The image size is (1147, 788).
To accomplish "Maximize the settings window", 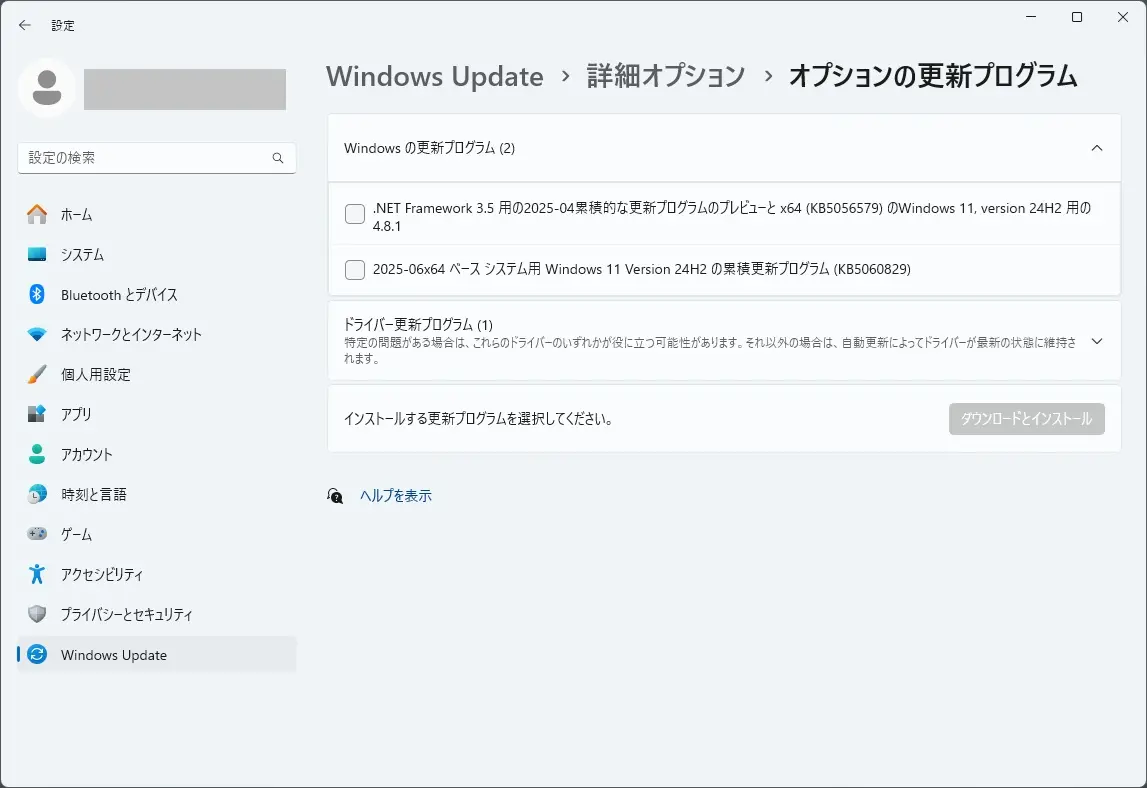I will point(1077,17).
